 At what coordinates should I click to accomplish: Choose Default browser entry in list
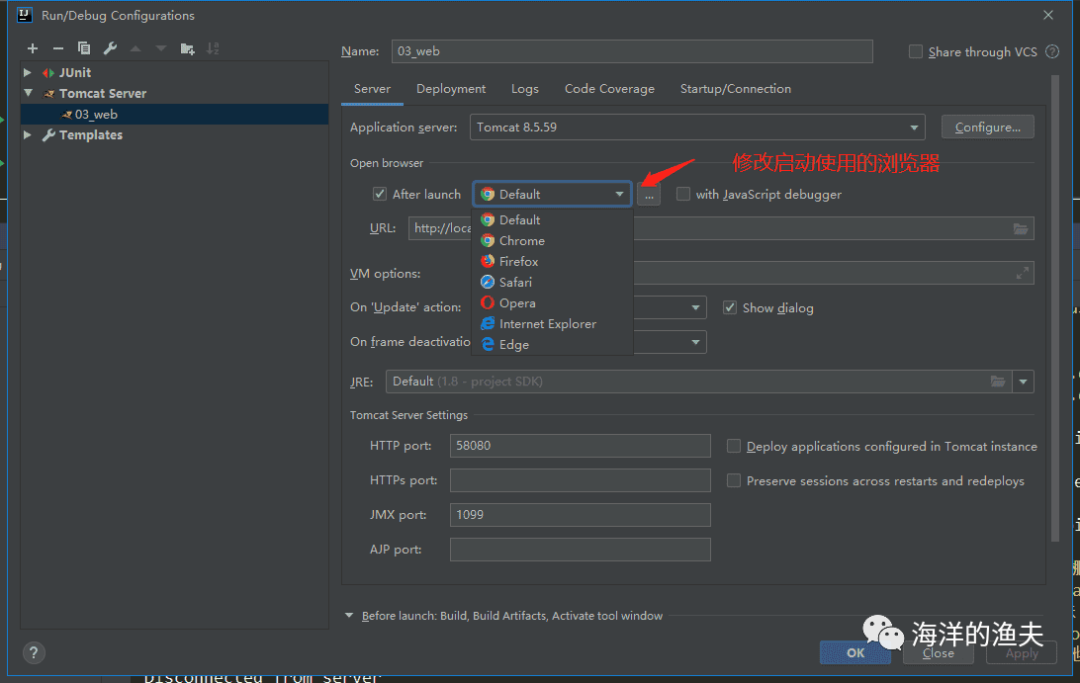pos(552,220)
